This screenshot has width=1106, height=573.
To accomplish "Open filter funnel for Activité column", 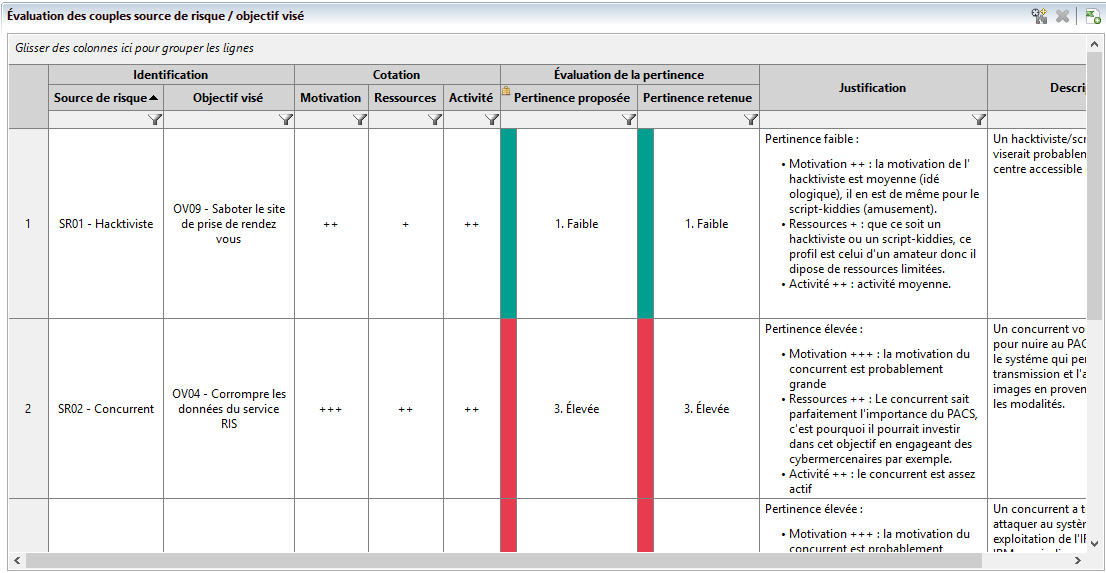I will [492, 120].
